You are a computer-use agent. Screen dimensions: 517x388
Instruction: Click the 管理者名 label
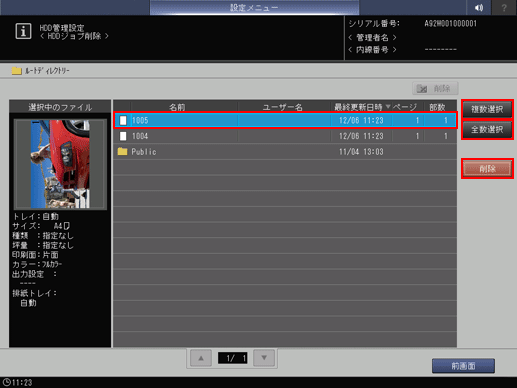pyautogui.click(x=372, y=37)
